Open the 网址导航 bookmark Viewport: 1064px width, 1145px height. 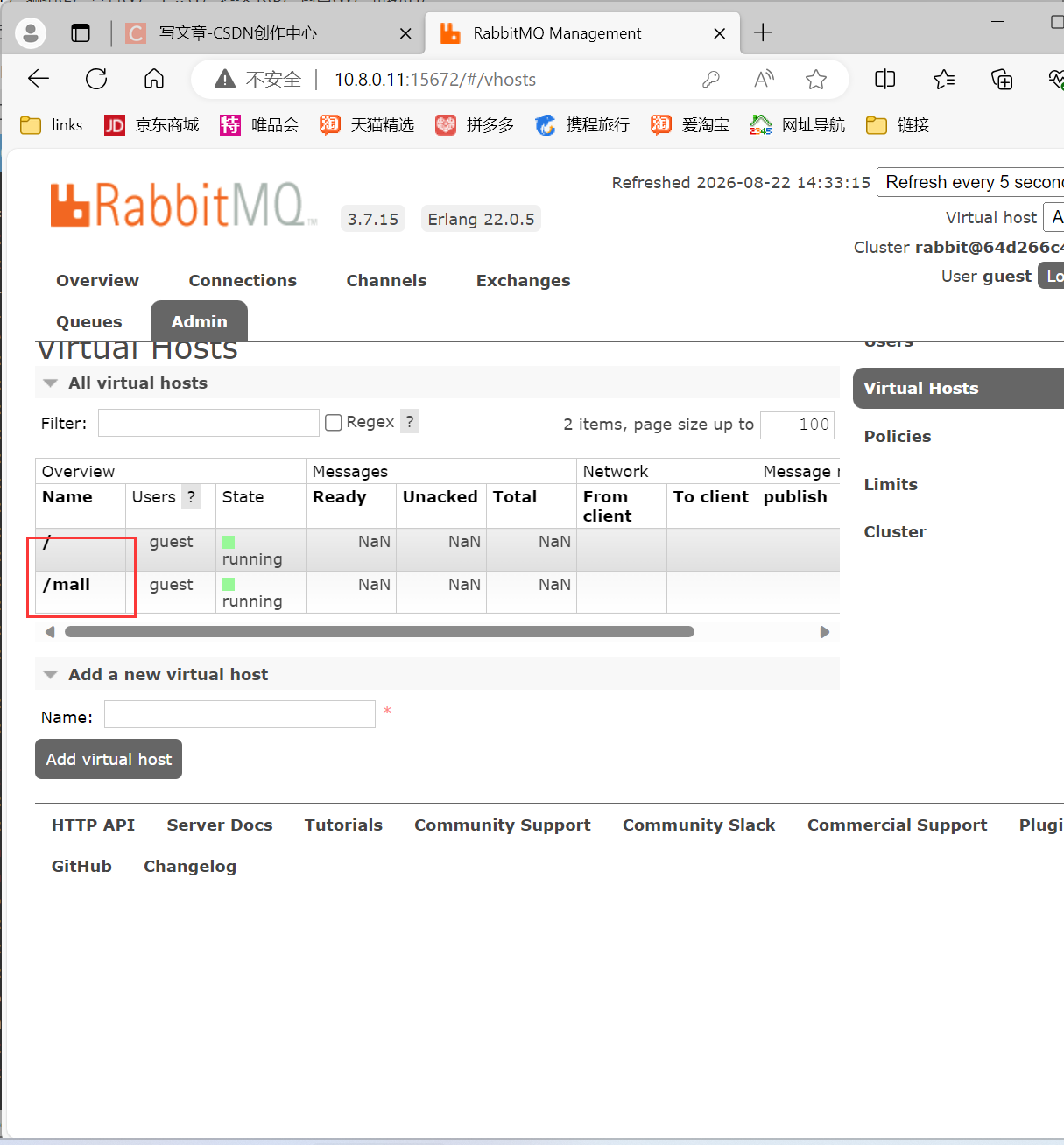tap(798, 125)
